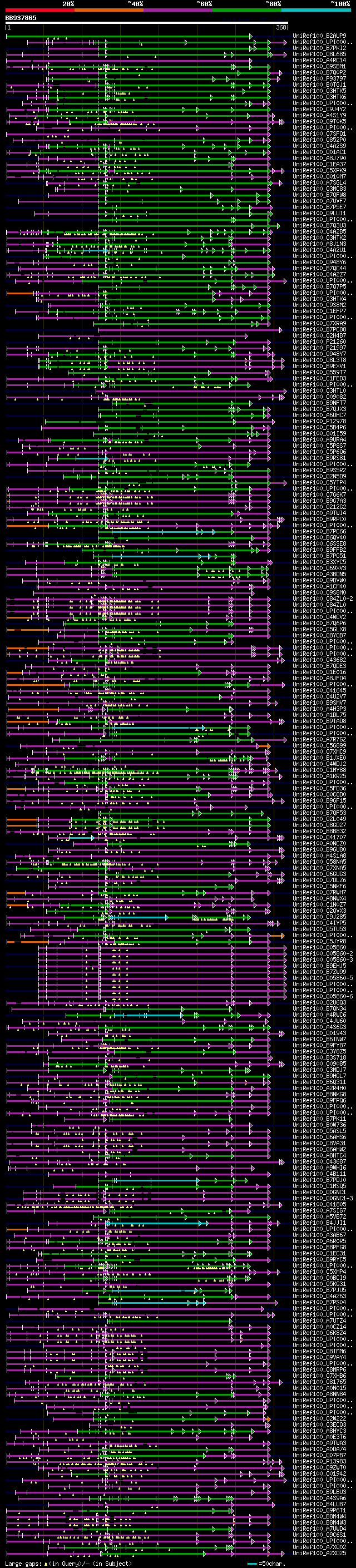
Task: Click the query title BB937865
Action: [21, 18]
